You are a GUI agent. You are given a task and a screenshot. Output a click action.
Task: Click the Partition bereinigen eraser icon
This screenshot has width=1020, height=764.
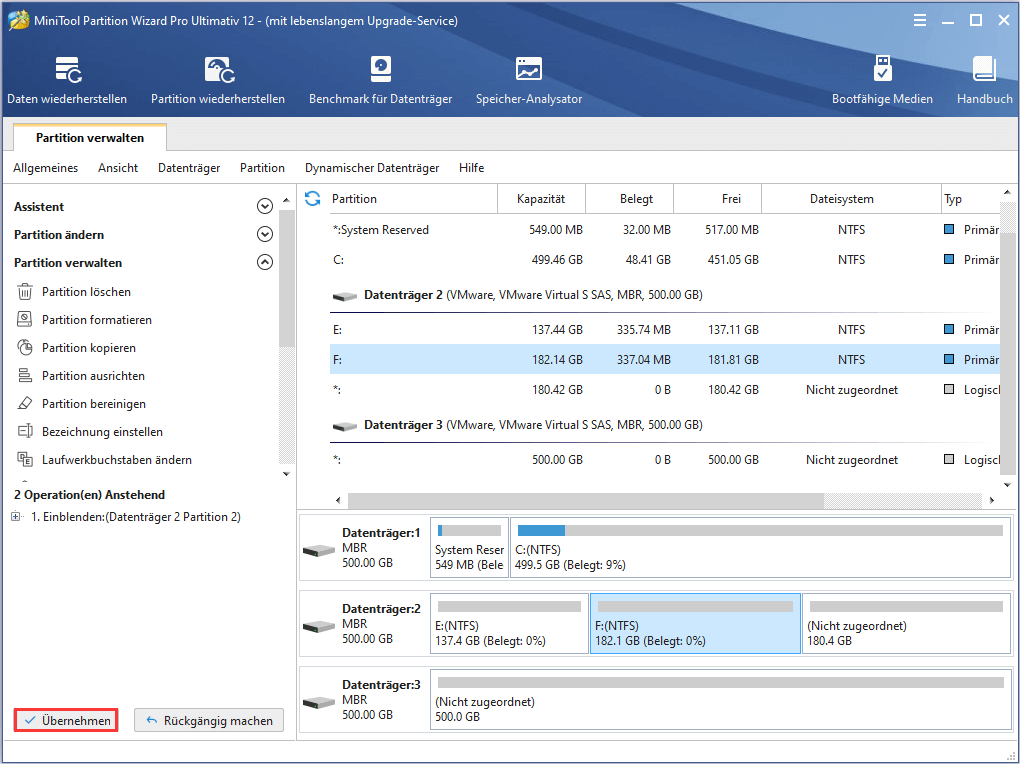pos(25,403)
